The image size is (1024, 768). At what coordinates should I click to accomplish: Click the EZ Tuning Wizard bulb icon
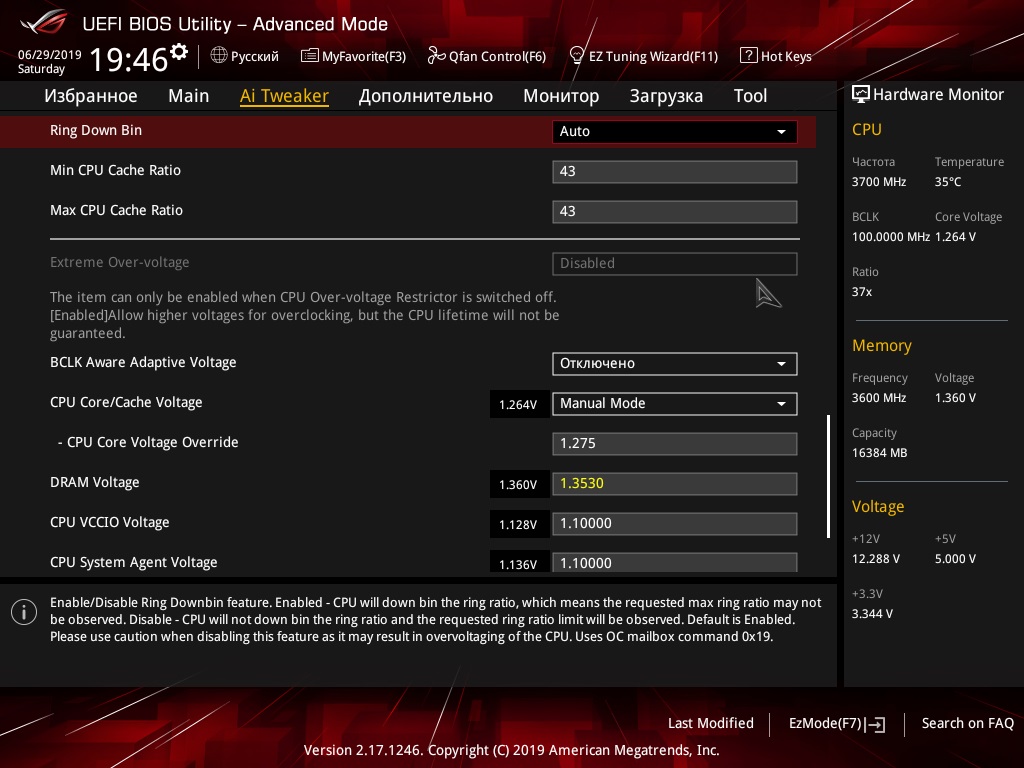pyautogui.click(x=576, y=56)
